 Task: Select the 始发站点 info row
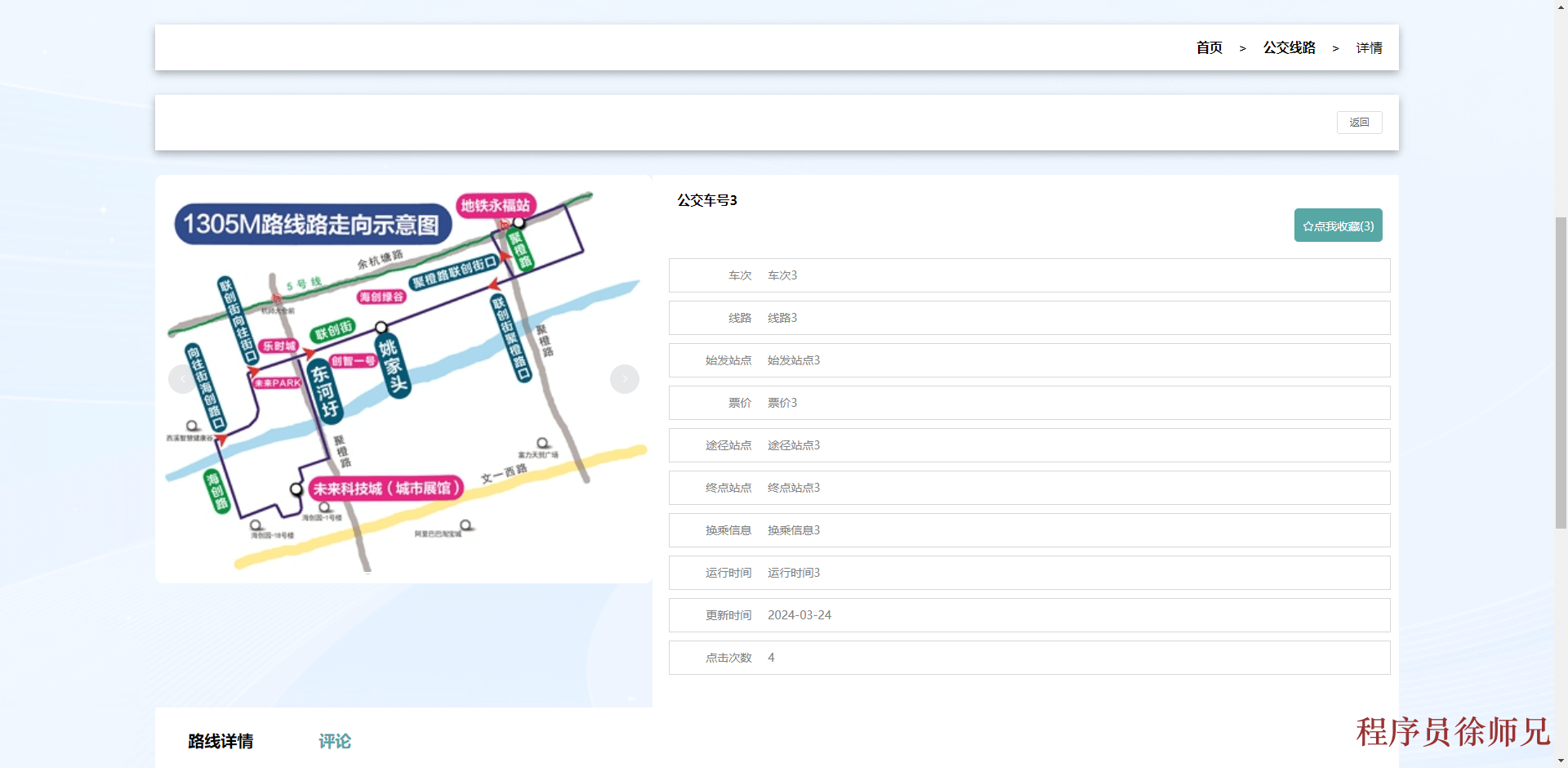click(1029, 360)
